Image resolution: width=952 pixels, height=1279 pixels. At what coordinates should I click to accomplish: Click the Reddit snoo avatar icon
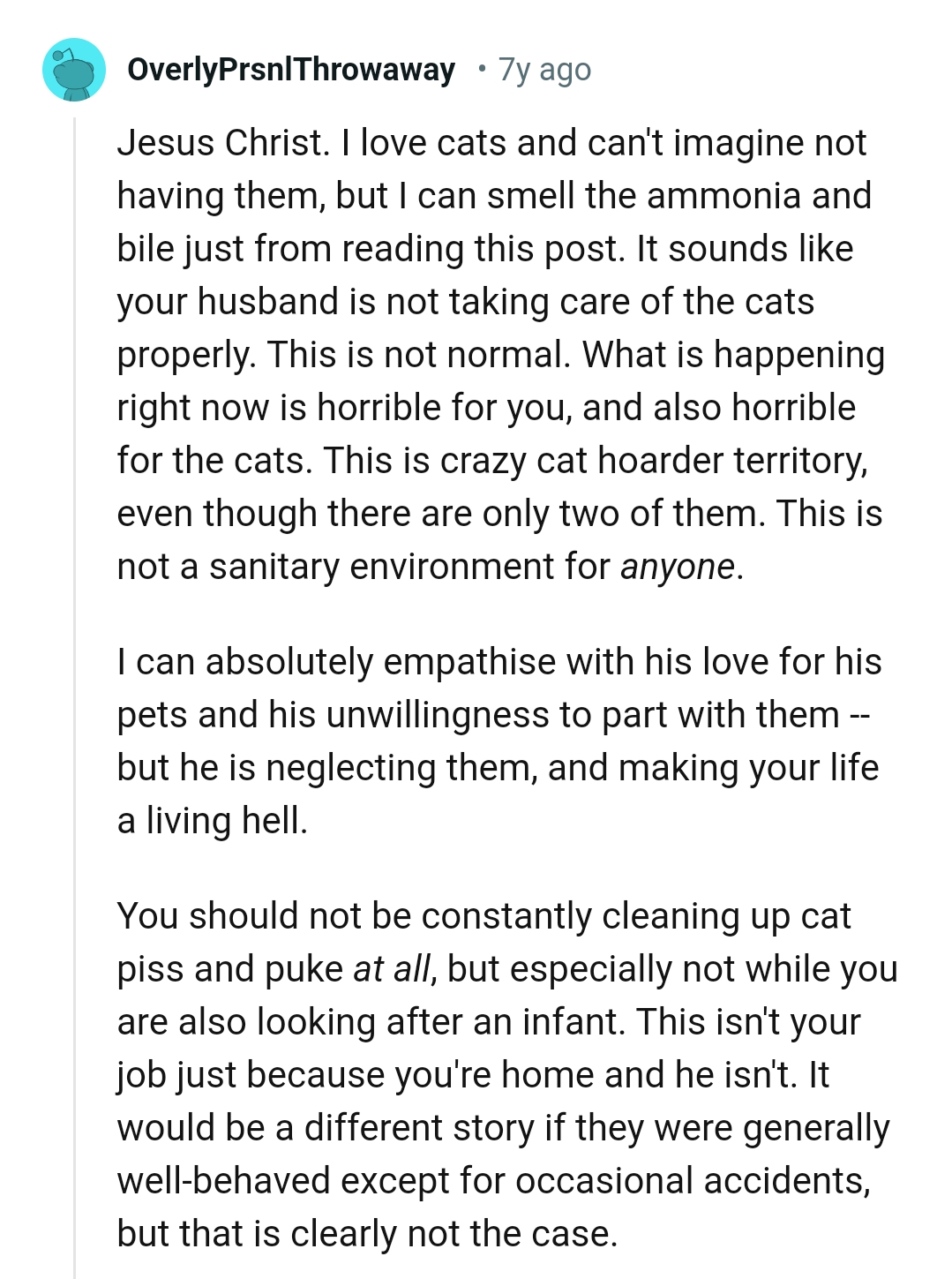click(x=74, y=70)
